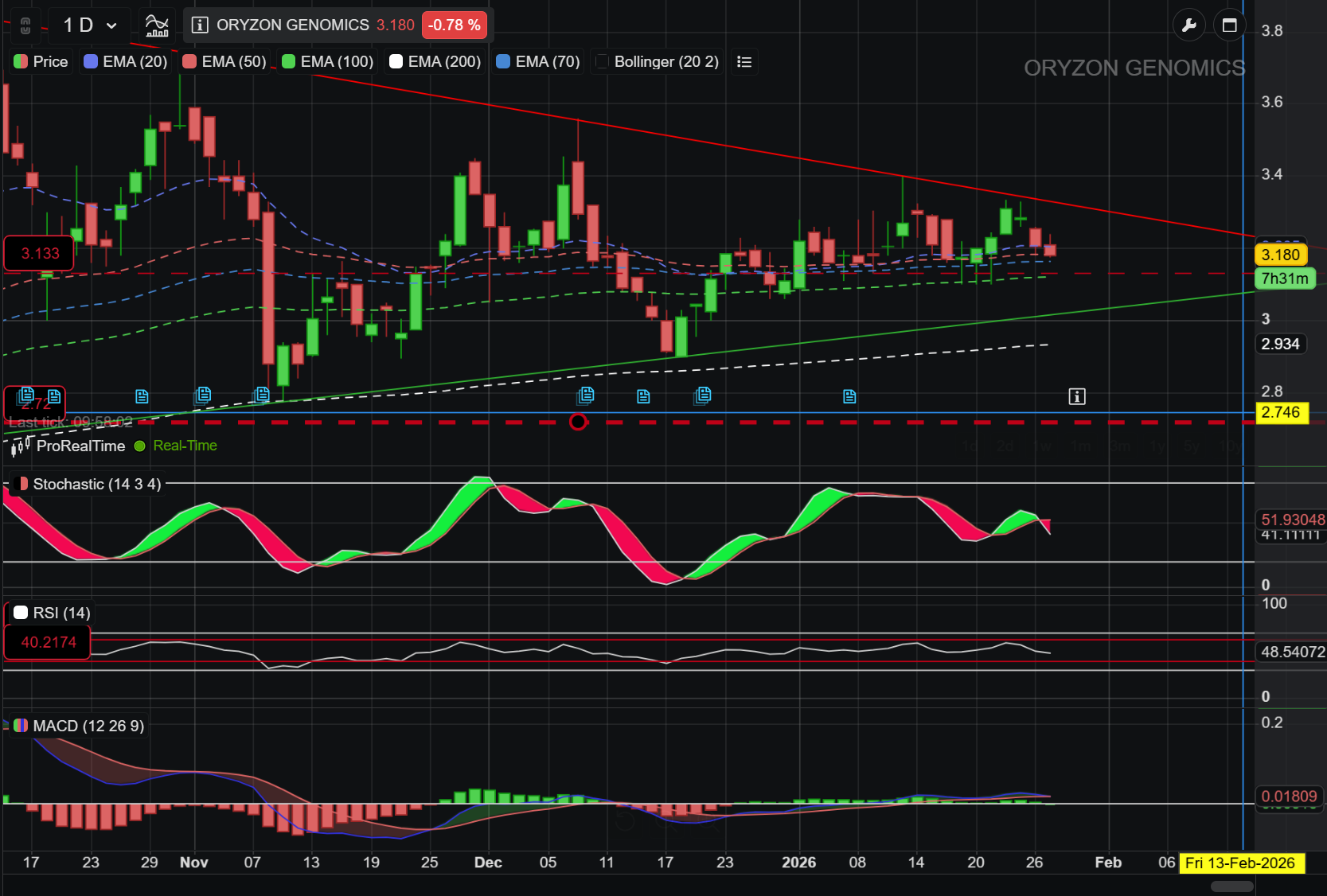
Task: Open the indicator list icon after Bollinger
Action: coord(744,61)
